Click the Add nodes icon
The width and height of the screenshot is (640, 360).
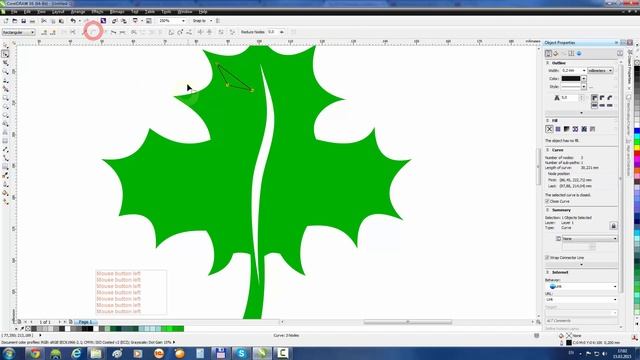coord(44,32)
